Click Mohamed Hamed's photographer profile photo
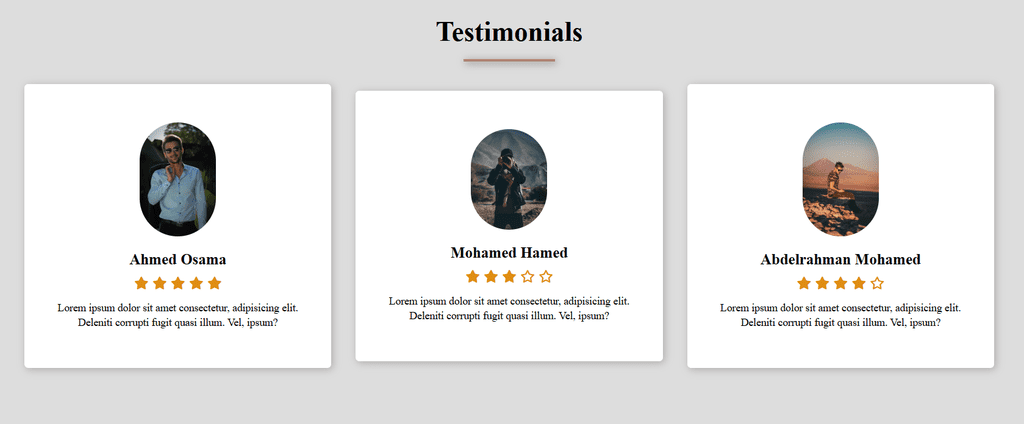This screenshot has width=1024, height=424. coord(509,179)
